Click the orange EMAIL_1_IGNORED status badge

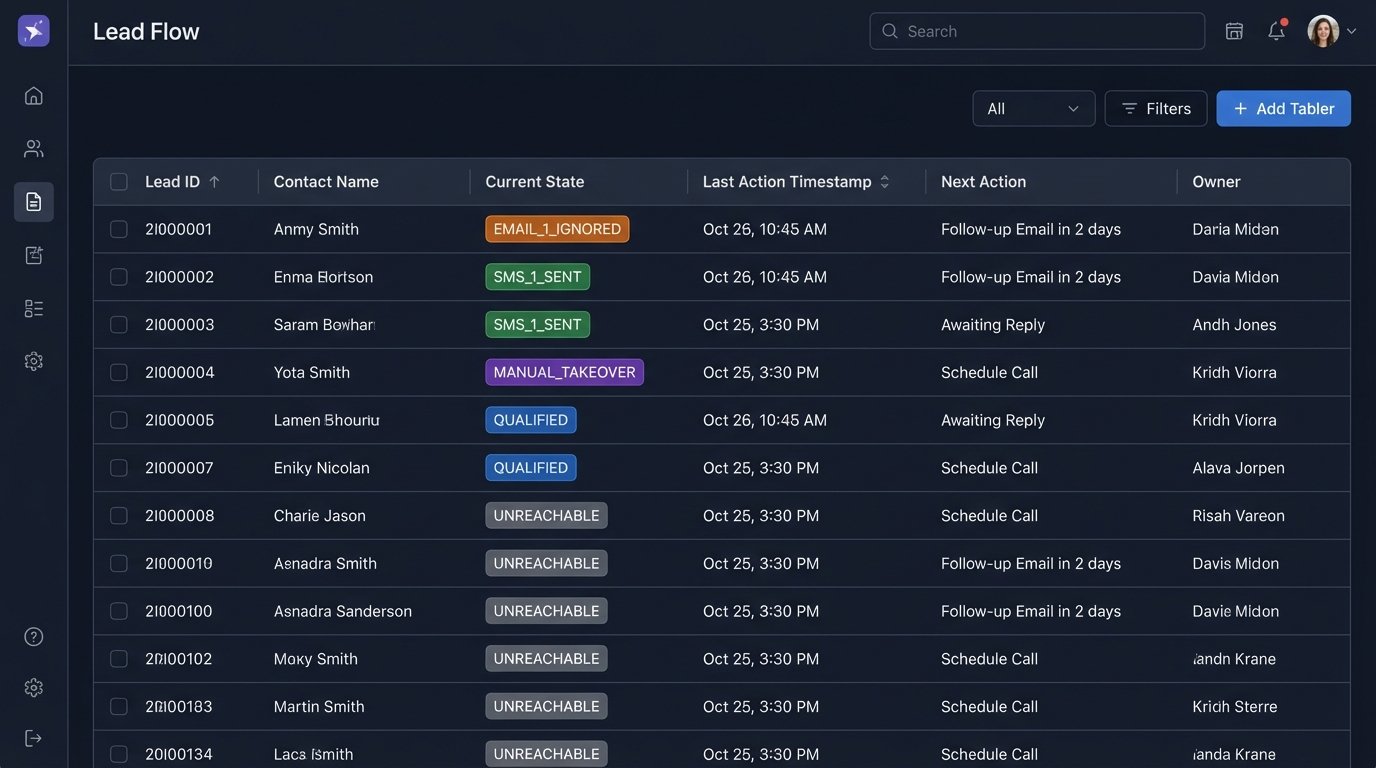pyautogui.click(x=557, y=229)
